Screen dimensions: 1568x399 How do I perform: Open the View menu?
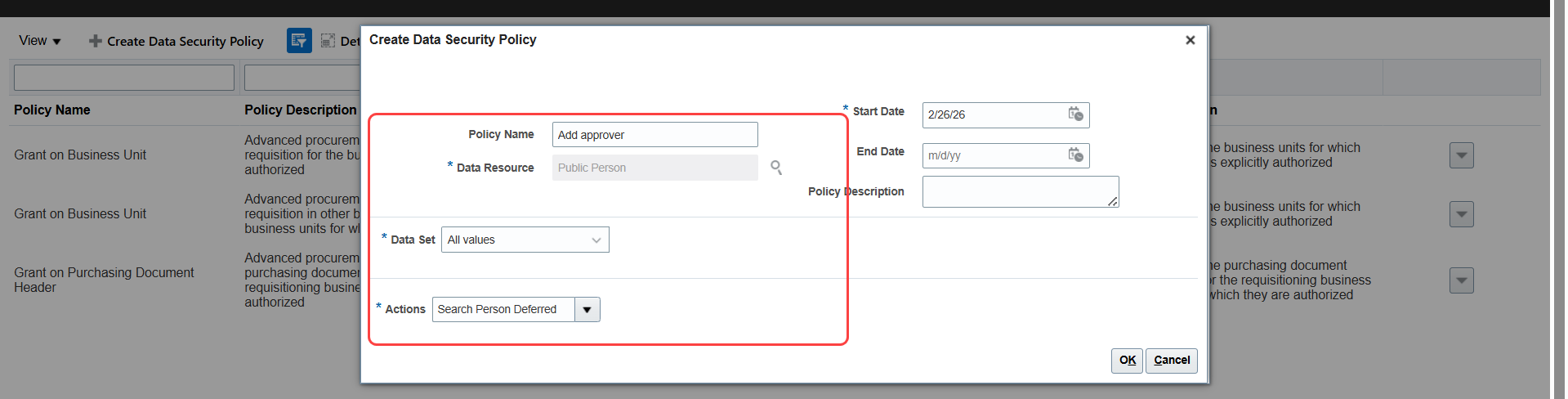pyautogui.click(x=39, y=41)
